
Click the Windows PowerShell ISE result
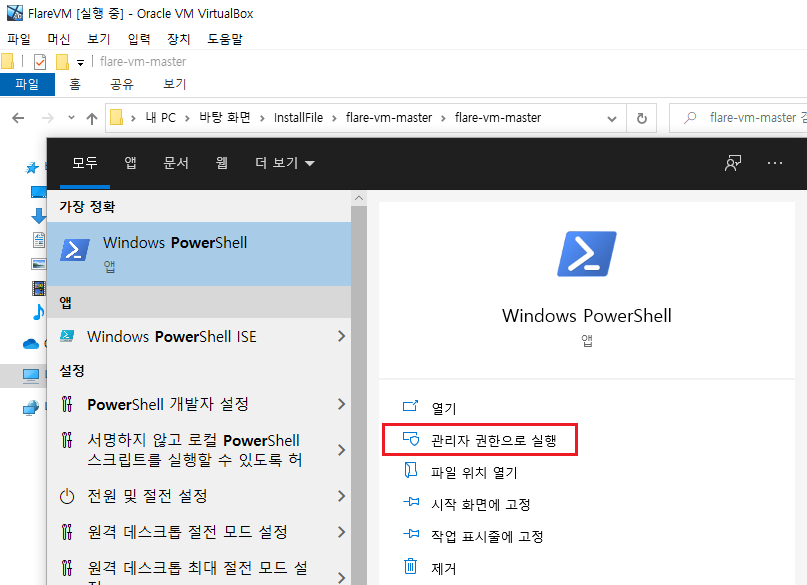point(171,336)
